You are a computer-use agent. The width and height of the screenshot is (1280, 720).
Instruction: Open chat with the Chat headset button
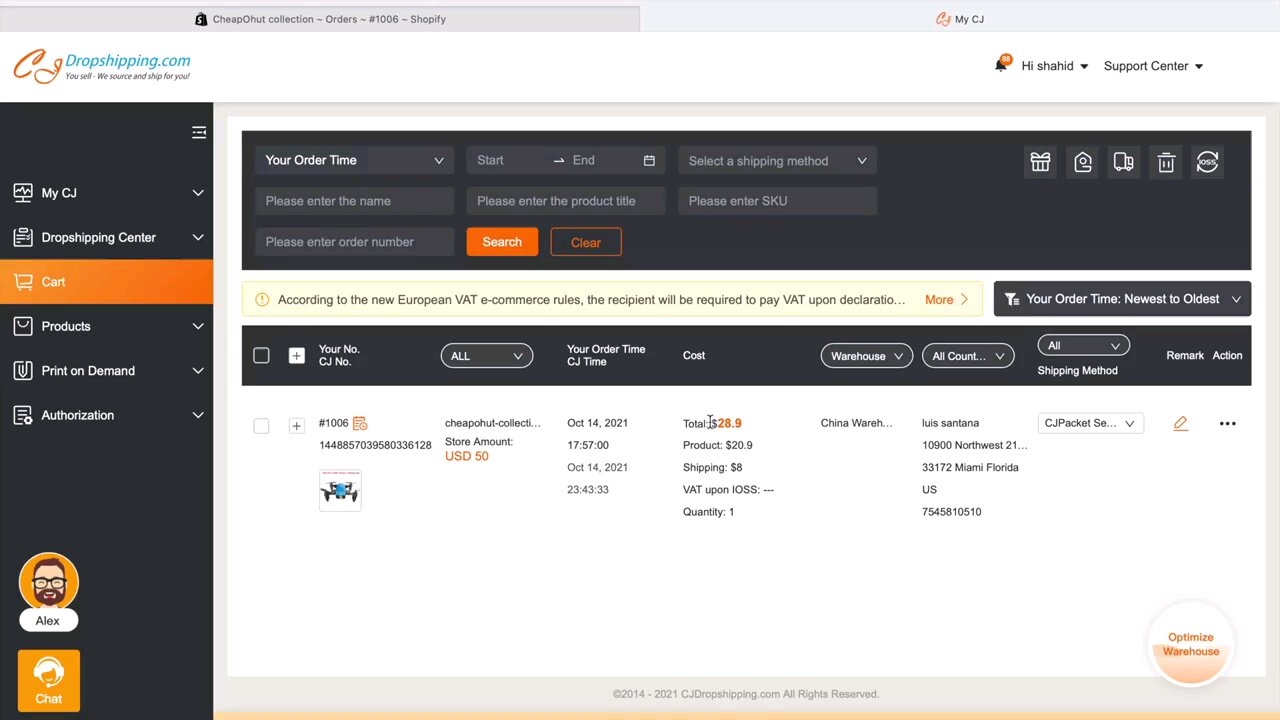tap(48, 681)
